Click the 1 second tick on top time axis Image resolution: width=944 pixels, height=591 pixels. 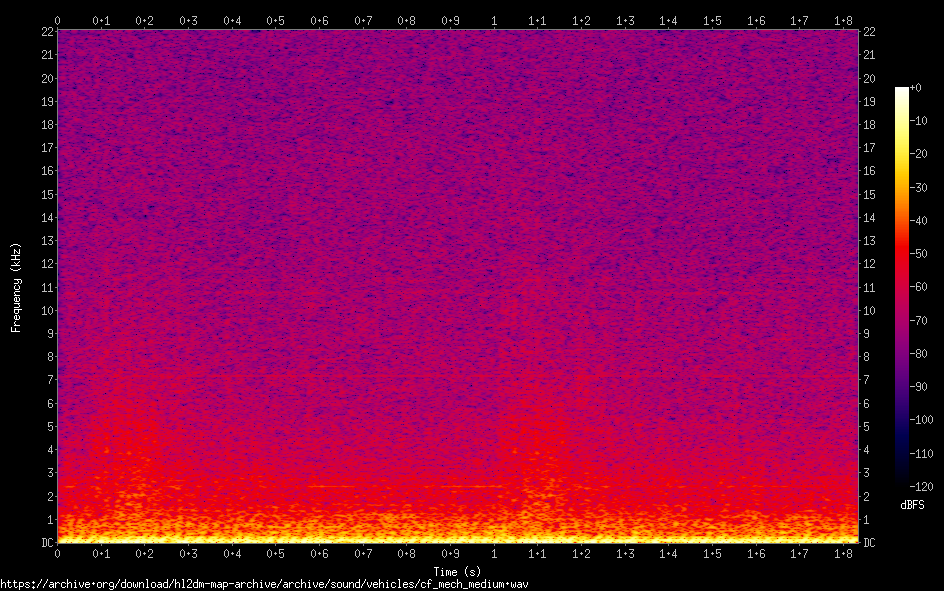click(494, 20)
